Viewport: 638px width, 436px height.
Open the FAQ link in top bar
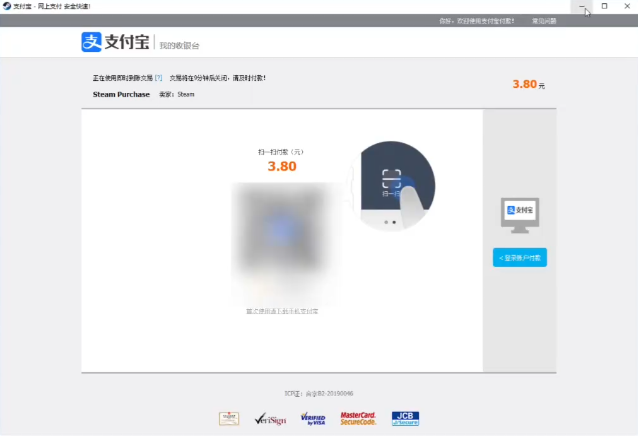(x=544, y=21)
